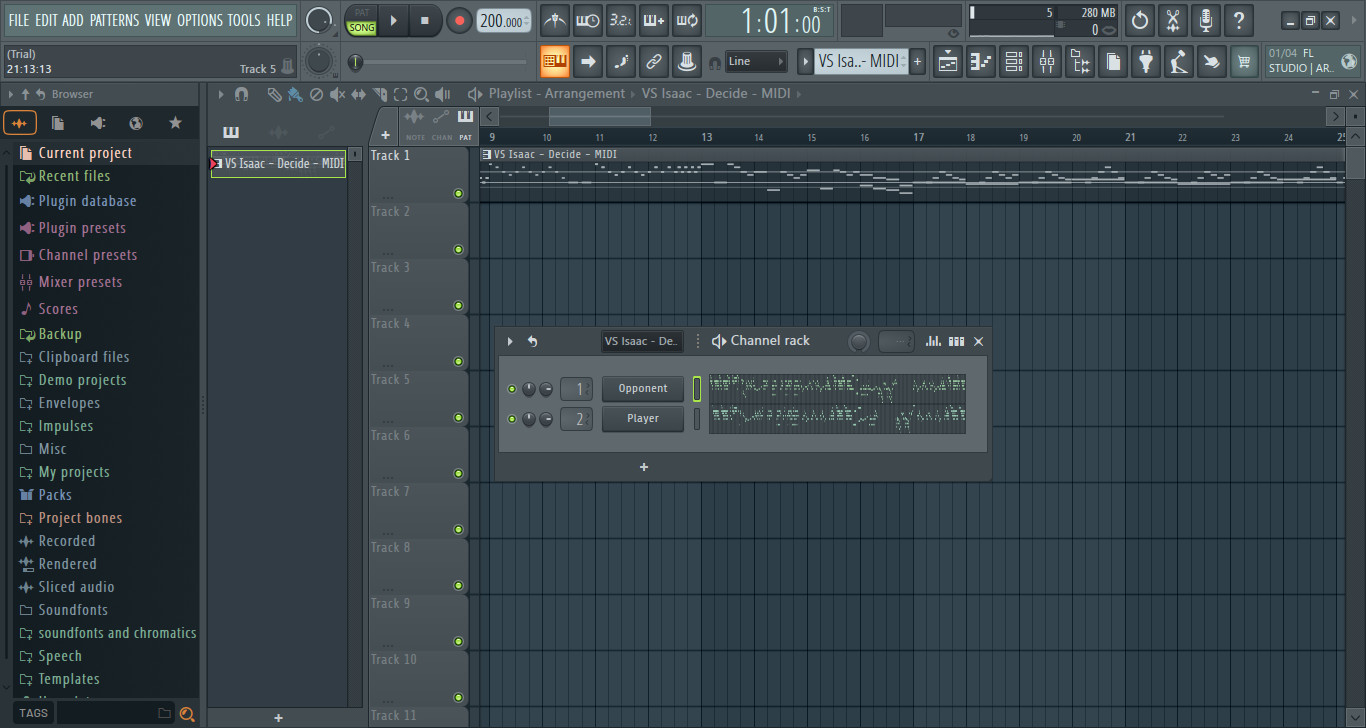Open the Channel rack view icon
1366x728 pixels.
pyautogui.click(x=1013, y=61)
